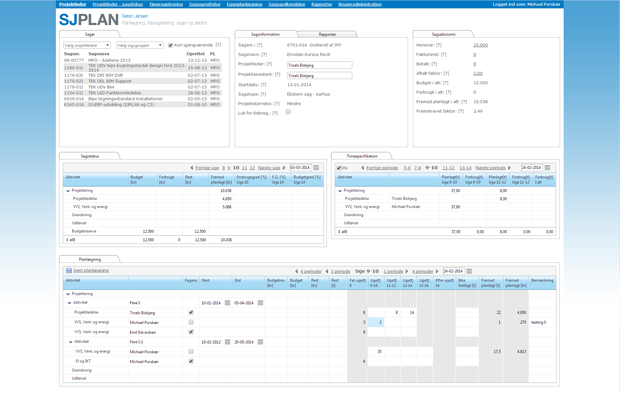The height and width of the screenshot is (393, 620).
Task: Collapse Projektering row in Sagsstatus table
Action: (68, 191)
